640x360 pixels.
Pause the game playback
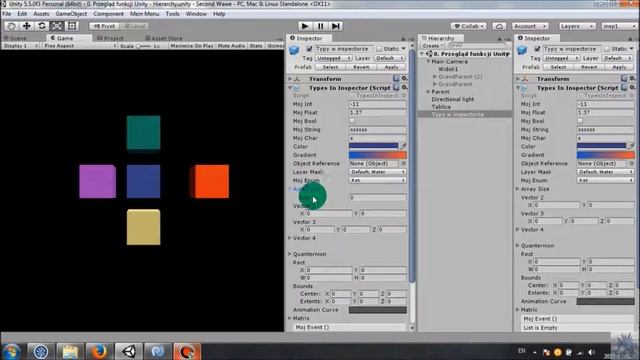point(320,26)
